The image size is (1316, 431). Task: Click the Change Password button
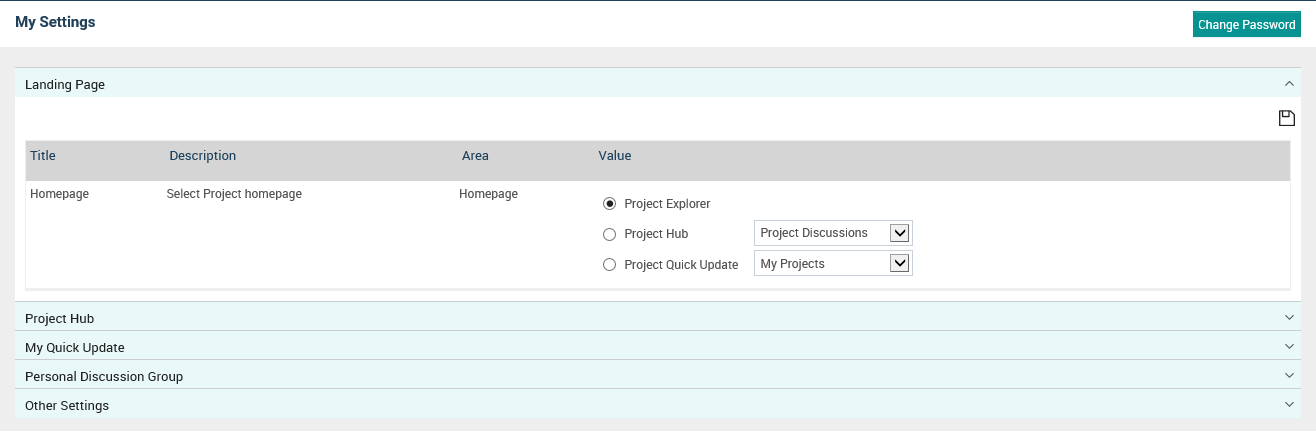1246,25
